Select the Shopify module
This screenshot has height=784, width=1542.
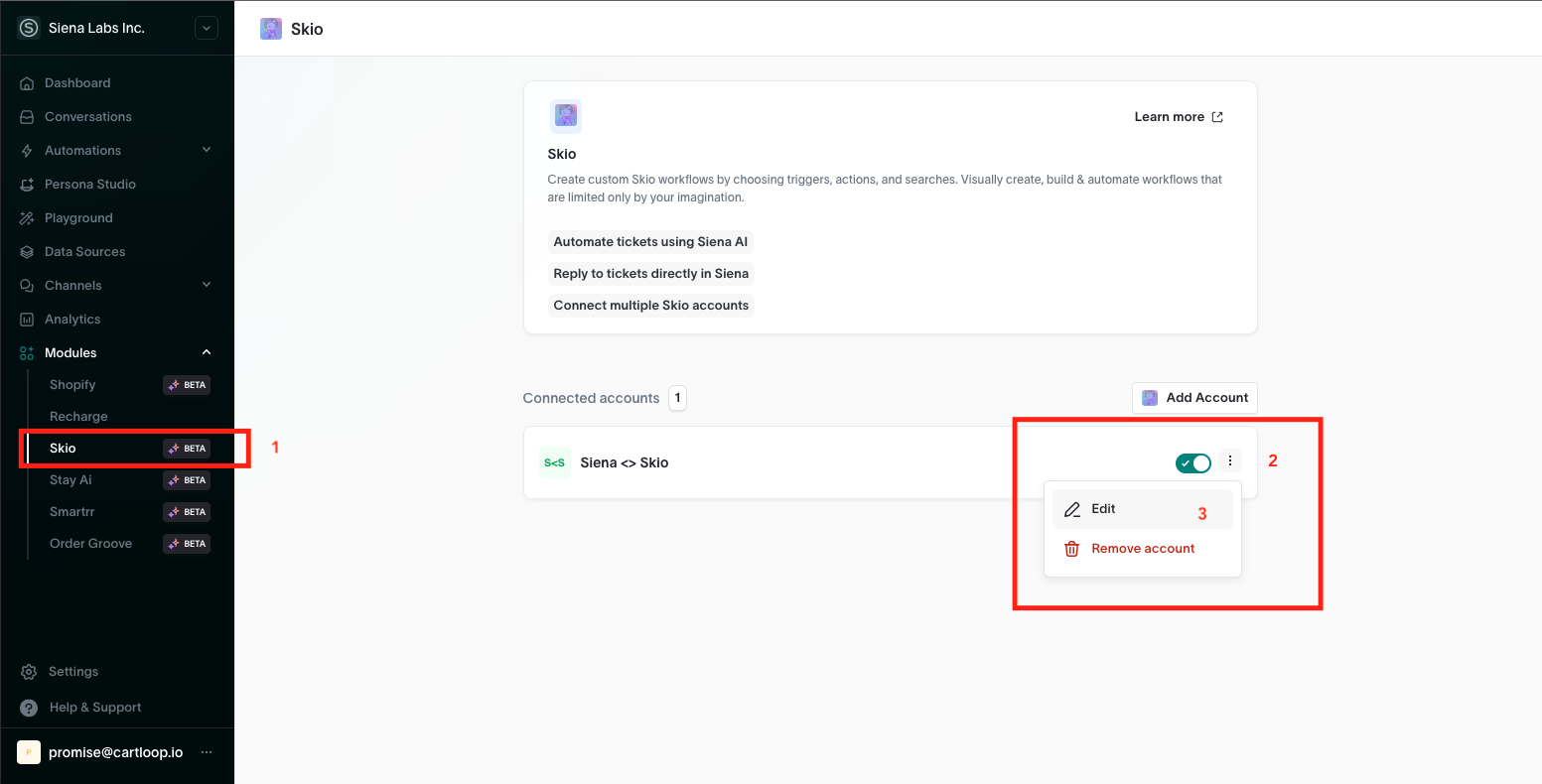(x=72, y=385)
